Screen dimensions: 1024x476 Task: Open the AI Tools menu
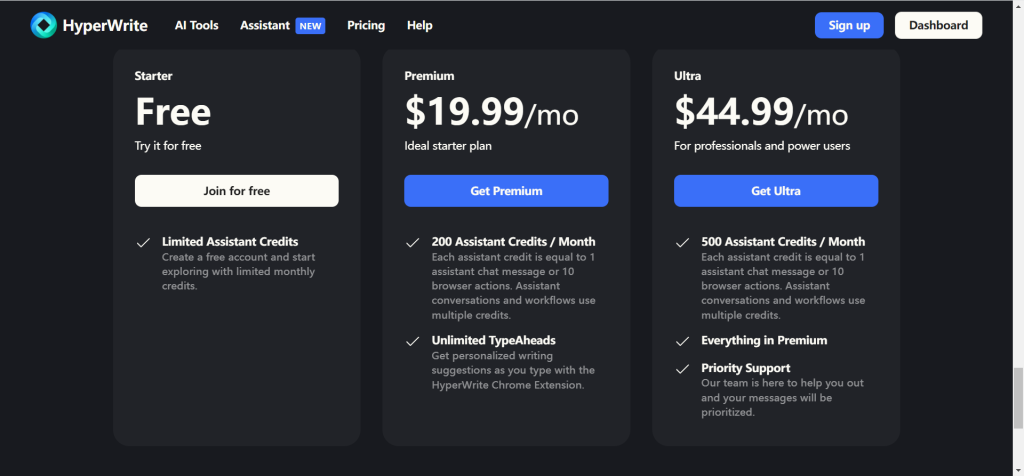(x=197, y=25)
